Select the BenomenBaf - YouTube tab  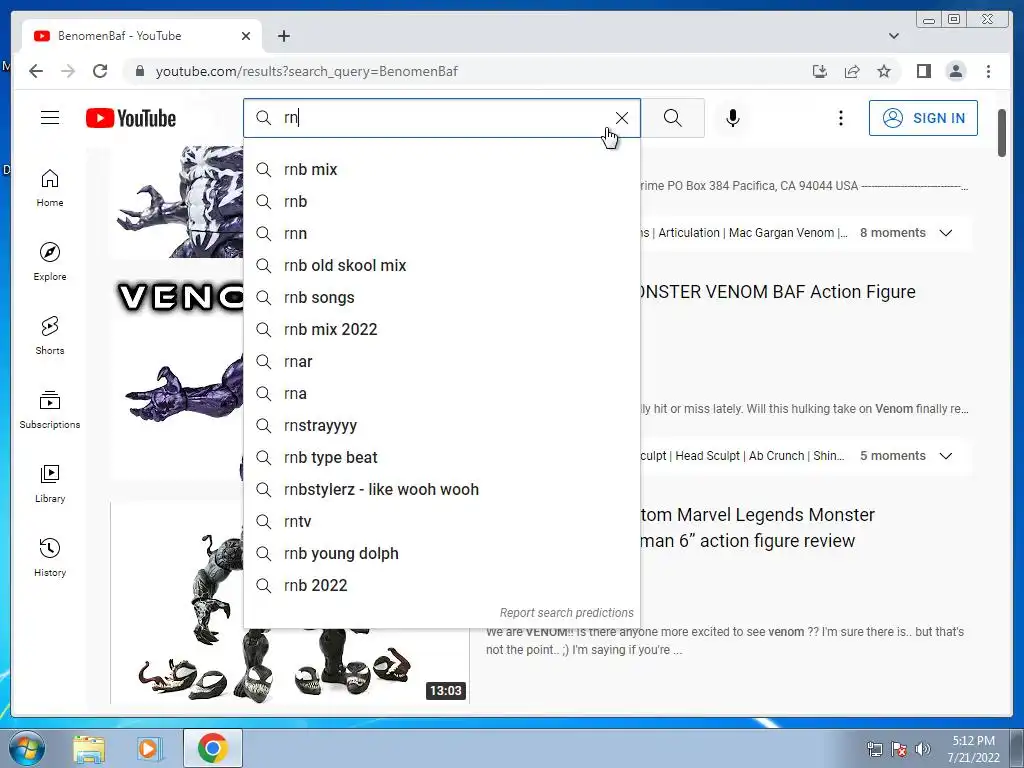point(142,36)
